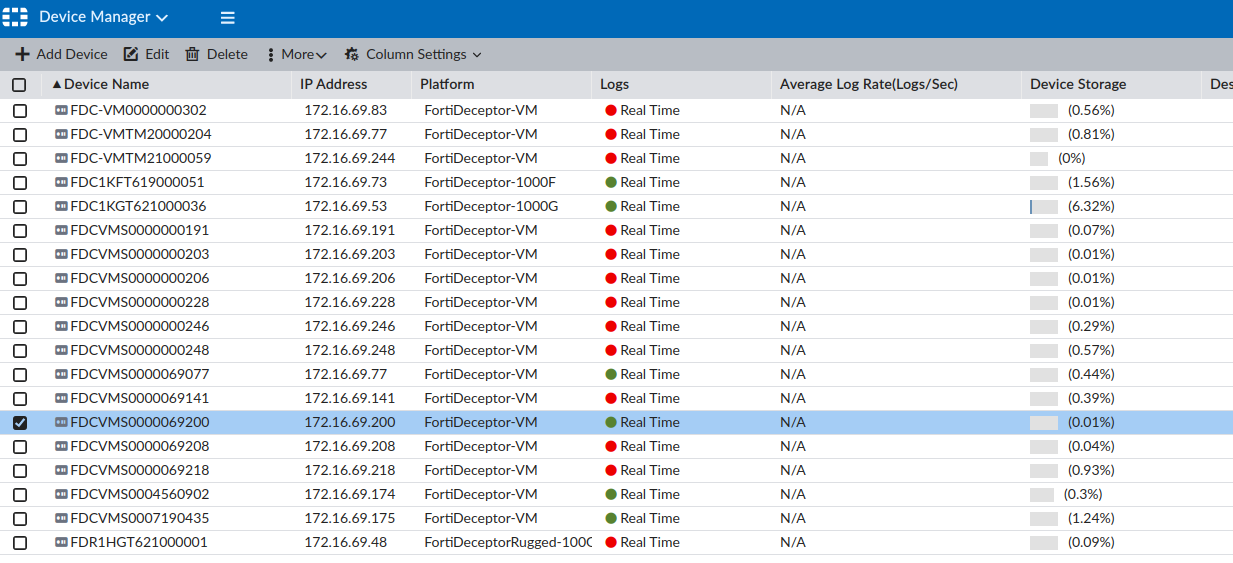
Task: Check the box for FDC-VM0000000302
Action: click(x=19, y=111)
